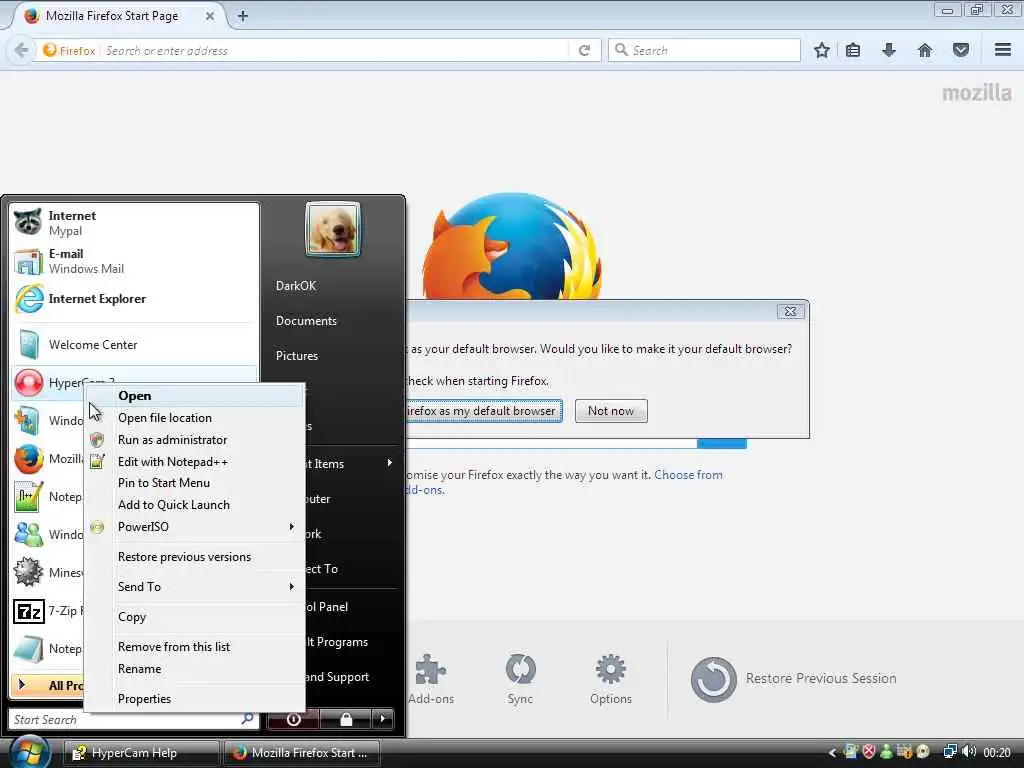
Task: Select Pin to Start Menu
Action: 195,483
